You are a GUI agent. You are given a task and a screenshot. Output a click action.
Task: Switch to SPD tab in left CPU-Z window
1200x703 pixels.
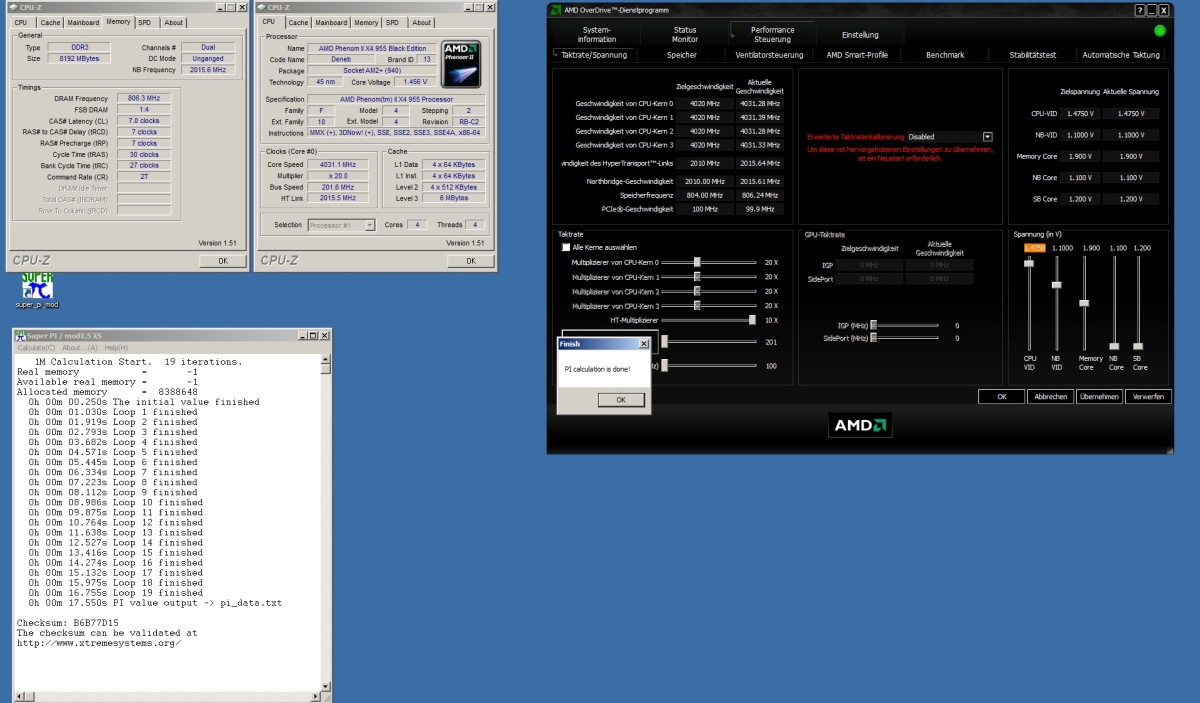tap(145, 22)
